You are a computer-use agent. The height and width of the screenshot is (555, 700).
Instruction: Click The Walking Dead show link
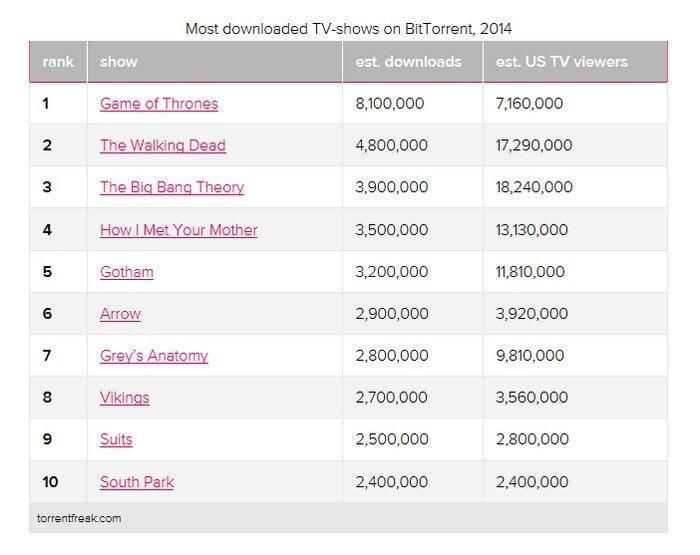click(x=163, y=145)
